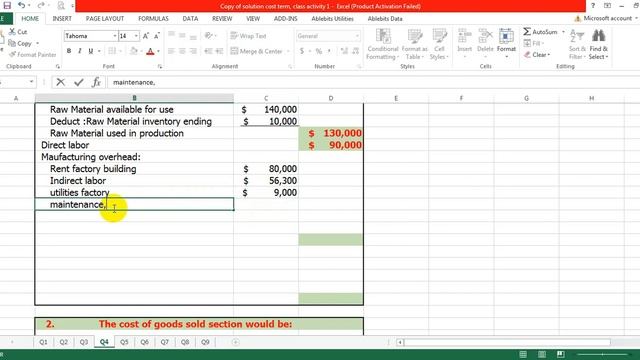The height and width of the screenshot is (360, 640).
Task: Click into the formula bar text
Action: pos(133,82)
